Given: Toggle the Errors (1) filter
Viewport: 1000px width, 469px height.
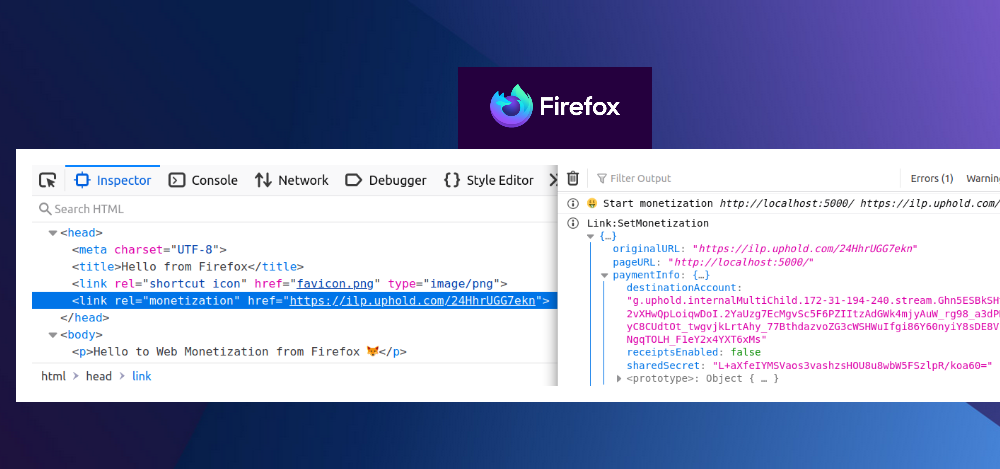Looking at the screenshot, I should tap(932, 179).
